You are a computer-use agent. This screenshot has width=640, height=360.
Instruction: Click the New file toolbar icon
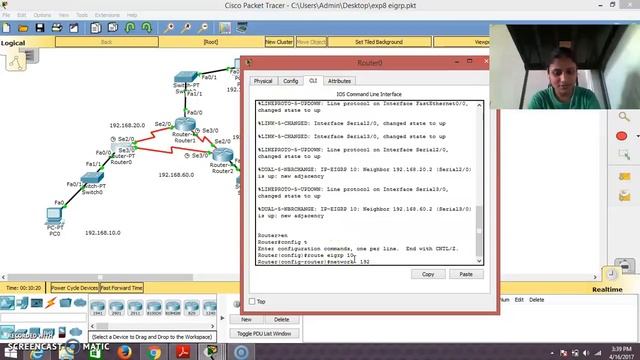[x=7, y=28]
